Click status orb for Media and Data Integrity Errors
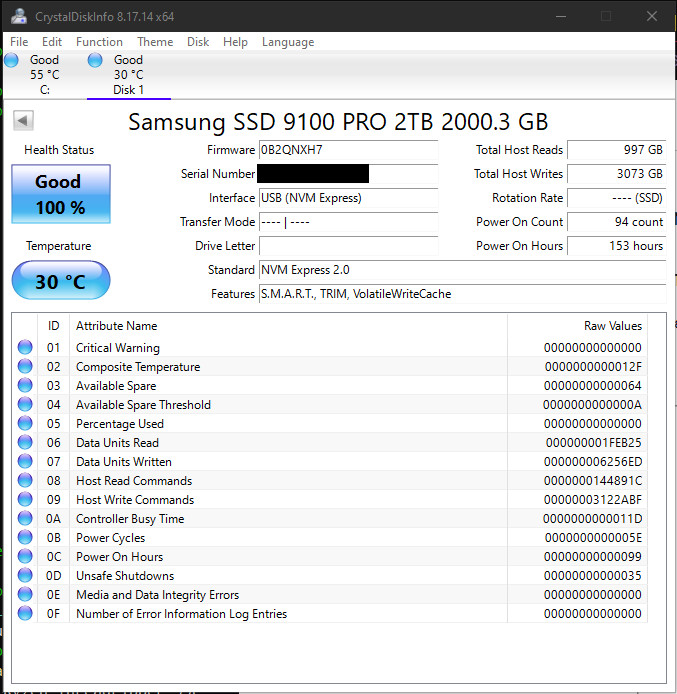The width and height of the screenshot is (677, 694). pyautogui.click(x=25, y=594)
